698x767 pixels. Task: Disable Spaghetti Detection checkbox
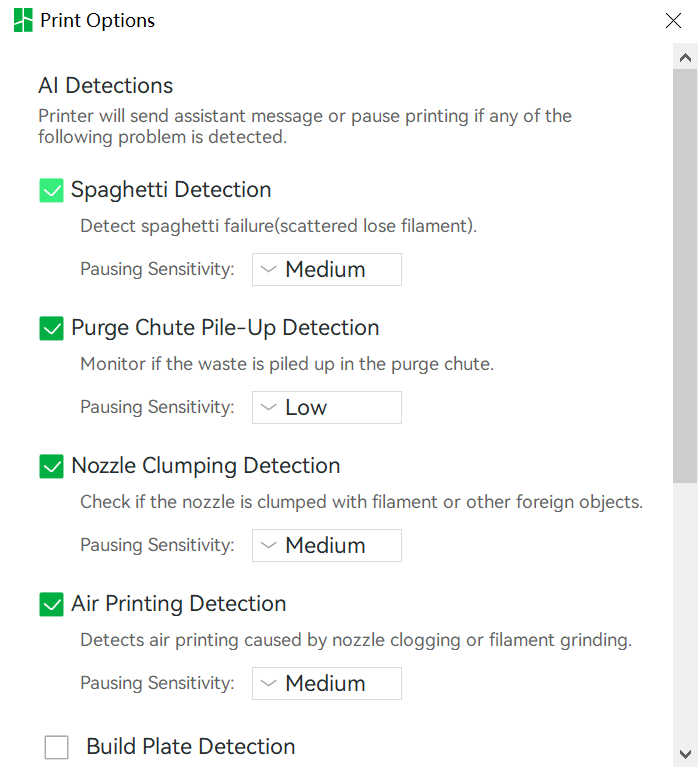pyautogui.click(x=51, y=190)
